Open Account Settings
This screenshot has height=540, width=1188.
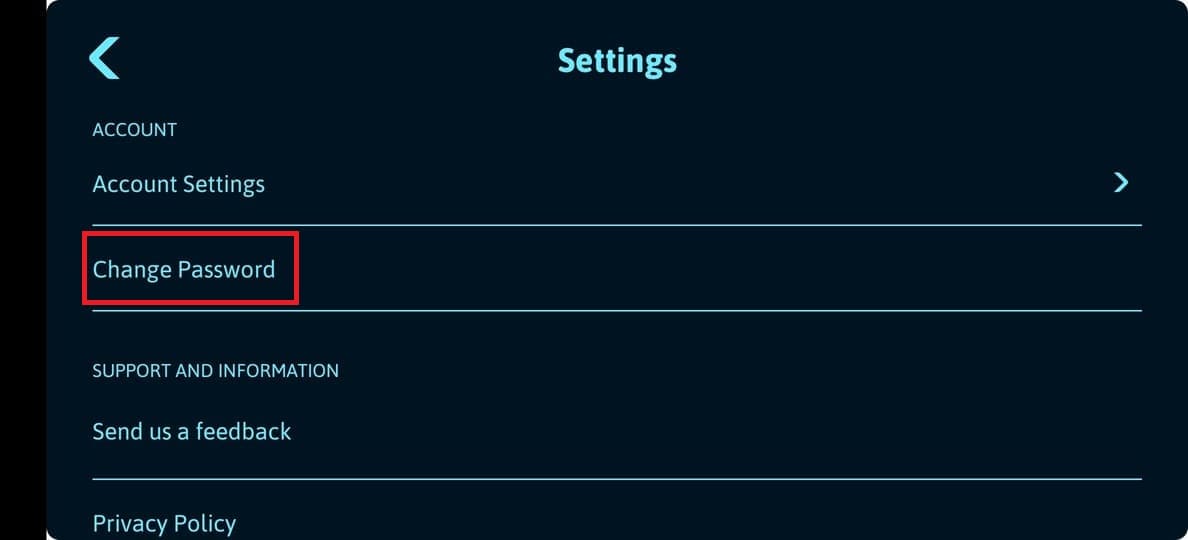179,185
